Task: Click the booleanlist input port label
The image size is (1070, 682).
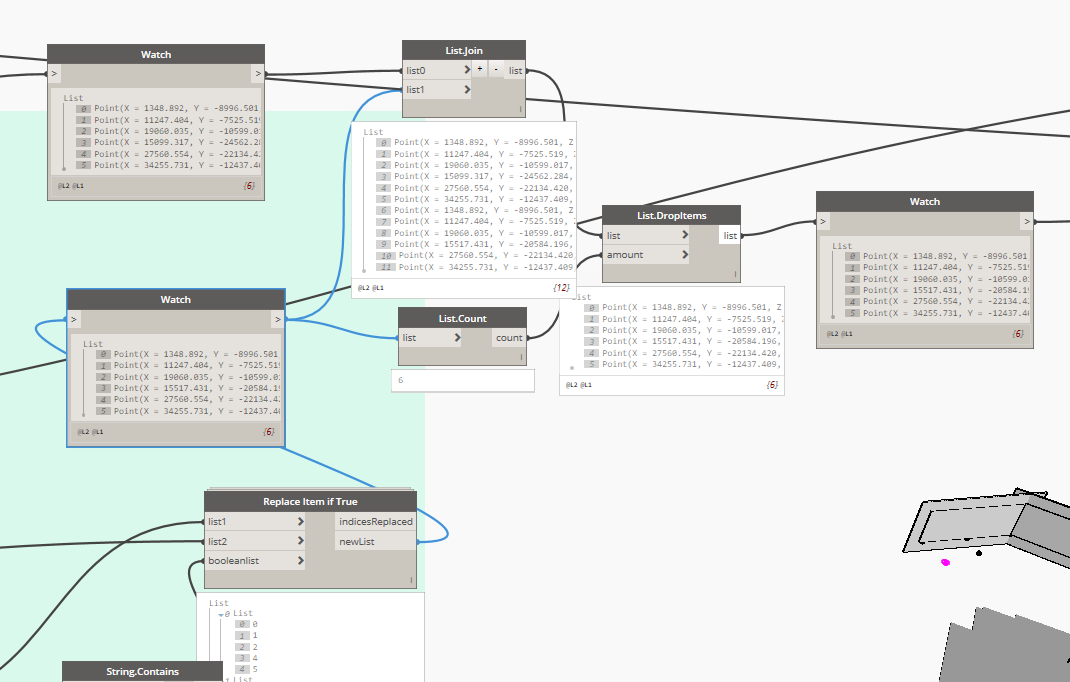Action: 233,560
